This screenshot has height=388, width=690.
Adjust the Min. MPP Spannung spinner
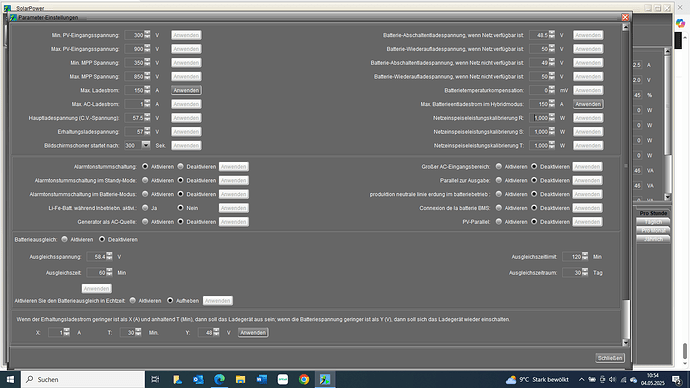[147, 62]
